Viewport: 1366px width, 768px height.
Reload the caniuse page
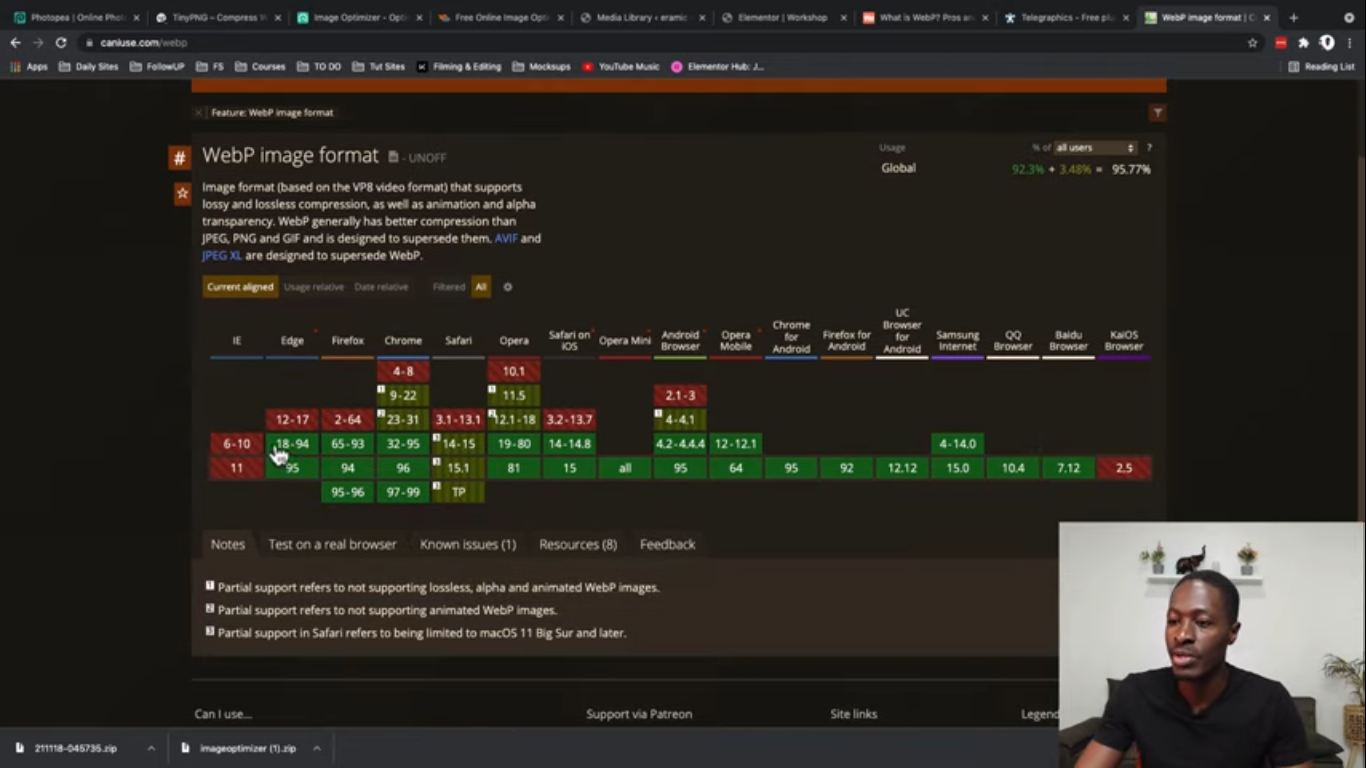point(61,43)
